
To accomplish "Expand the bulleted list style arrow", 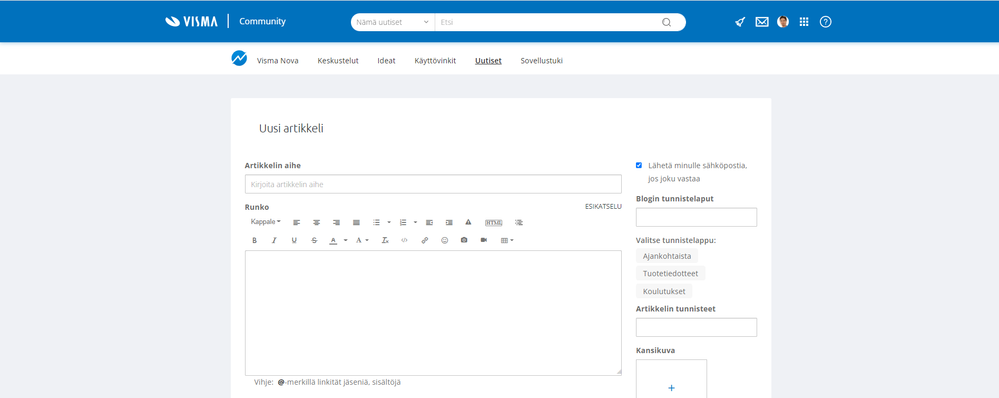I will tap(389, 222).
